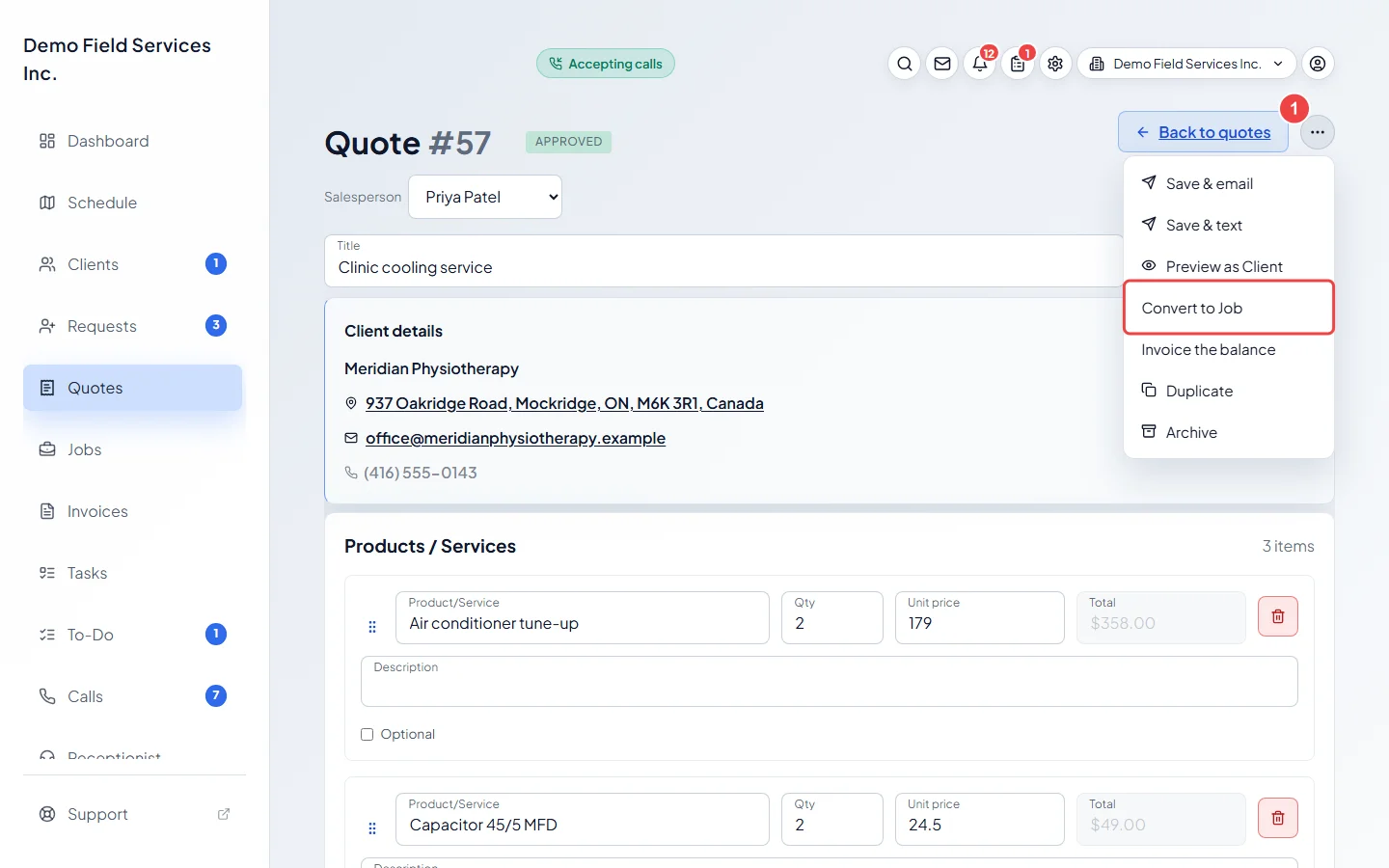Open the 937 Oakridge Road address link
1389x868 pixels.
pos(564,403)
